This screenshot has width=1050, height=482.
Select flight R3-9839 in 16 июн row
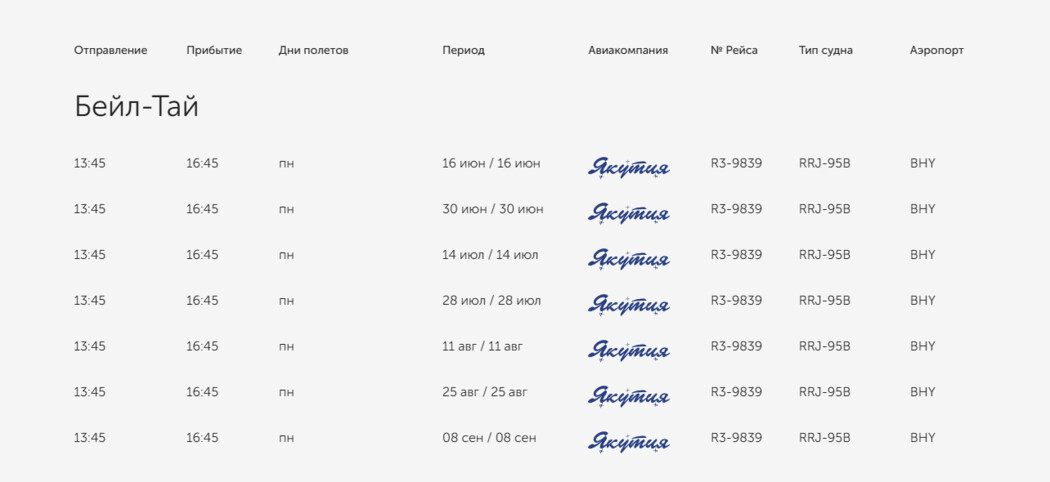pyautogui.click(x=736, y=163)
